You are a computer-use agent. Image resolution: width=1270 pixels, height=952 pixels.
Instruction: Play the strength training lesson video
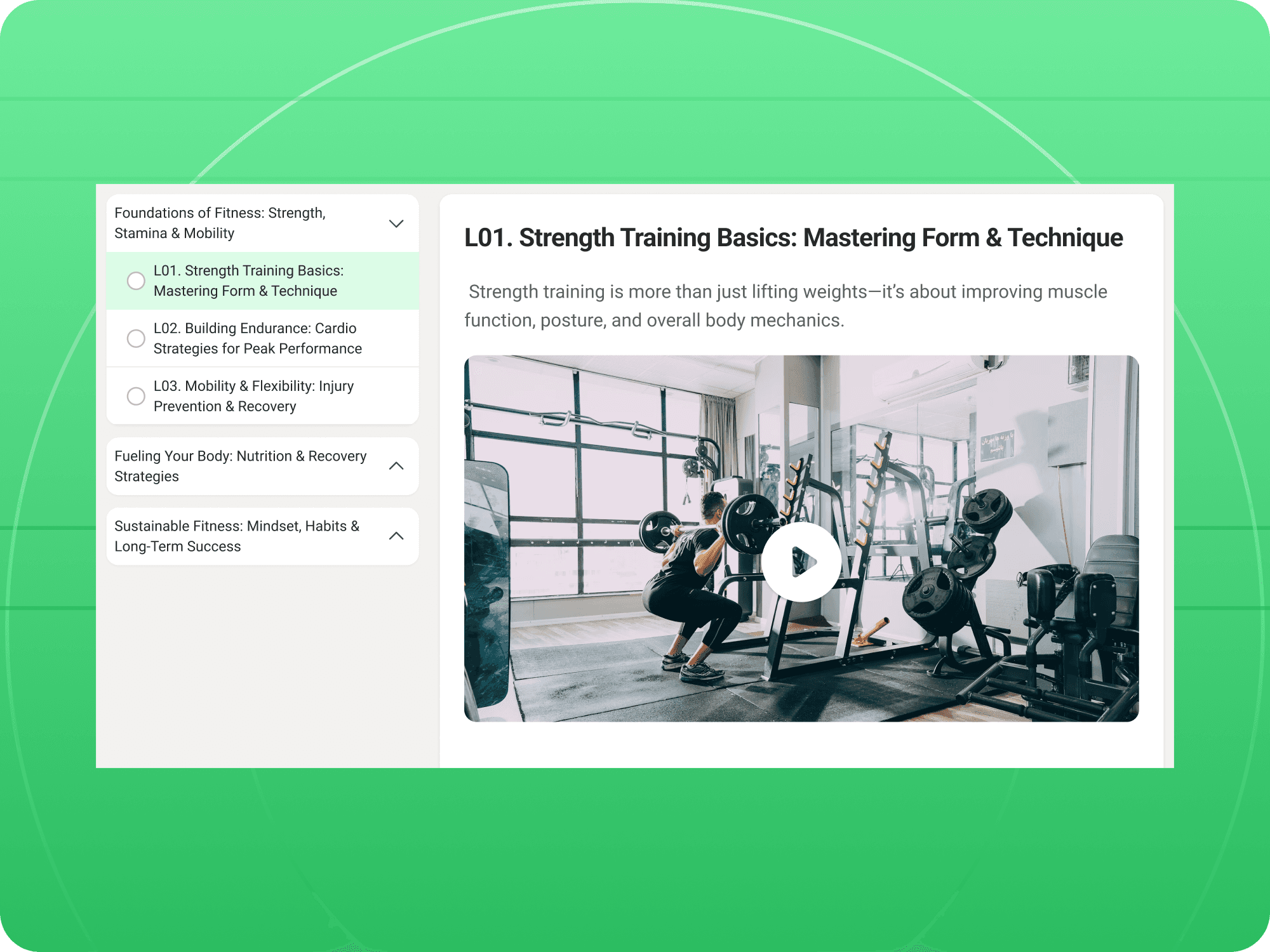pyautogui.click(x=801, y=562)
